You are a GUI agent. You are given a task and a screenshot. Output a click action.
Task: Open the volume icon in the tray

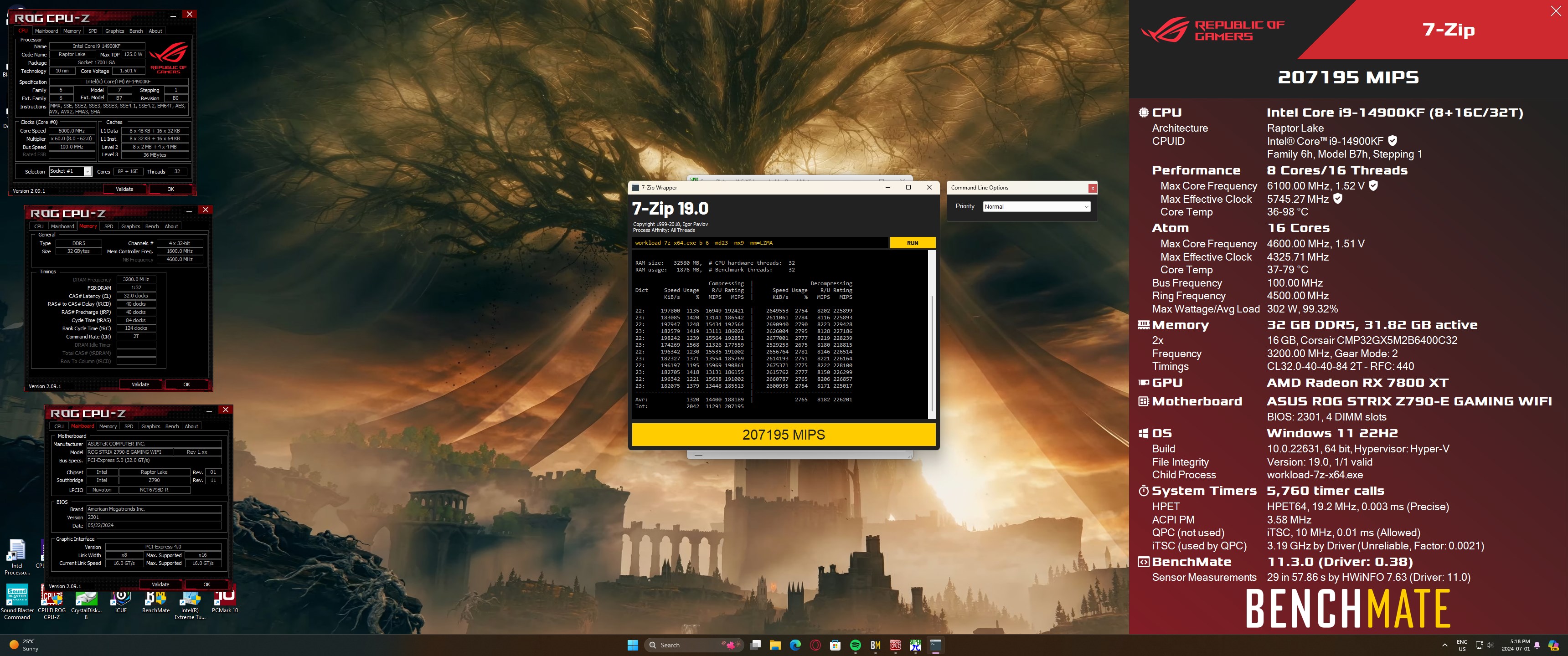[x=1490, y=645]
